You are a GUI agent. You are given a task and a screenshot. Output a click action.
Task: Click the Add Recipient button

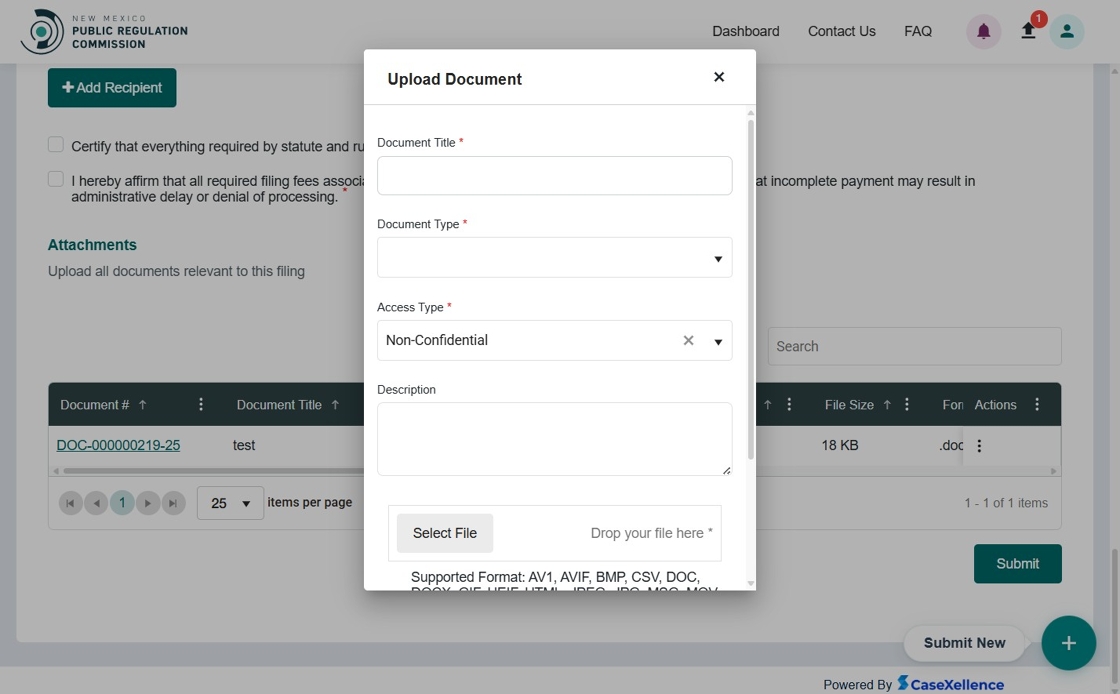(112, 88)
